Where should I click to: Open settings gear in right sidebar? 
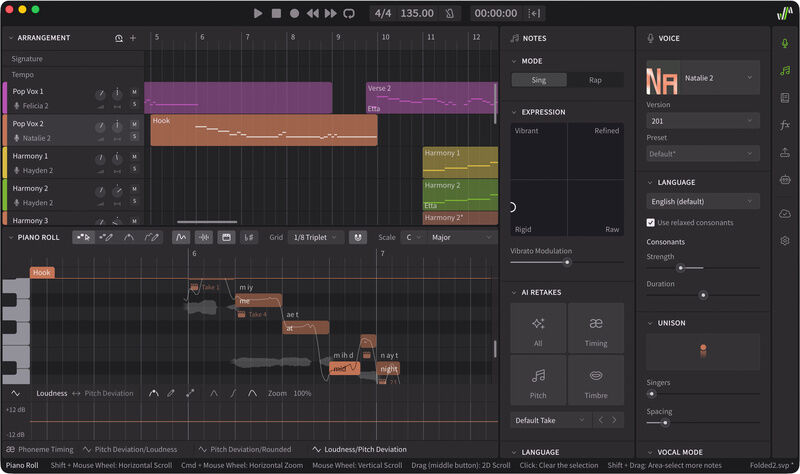pos(785,241)
